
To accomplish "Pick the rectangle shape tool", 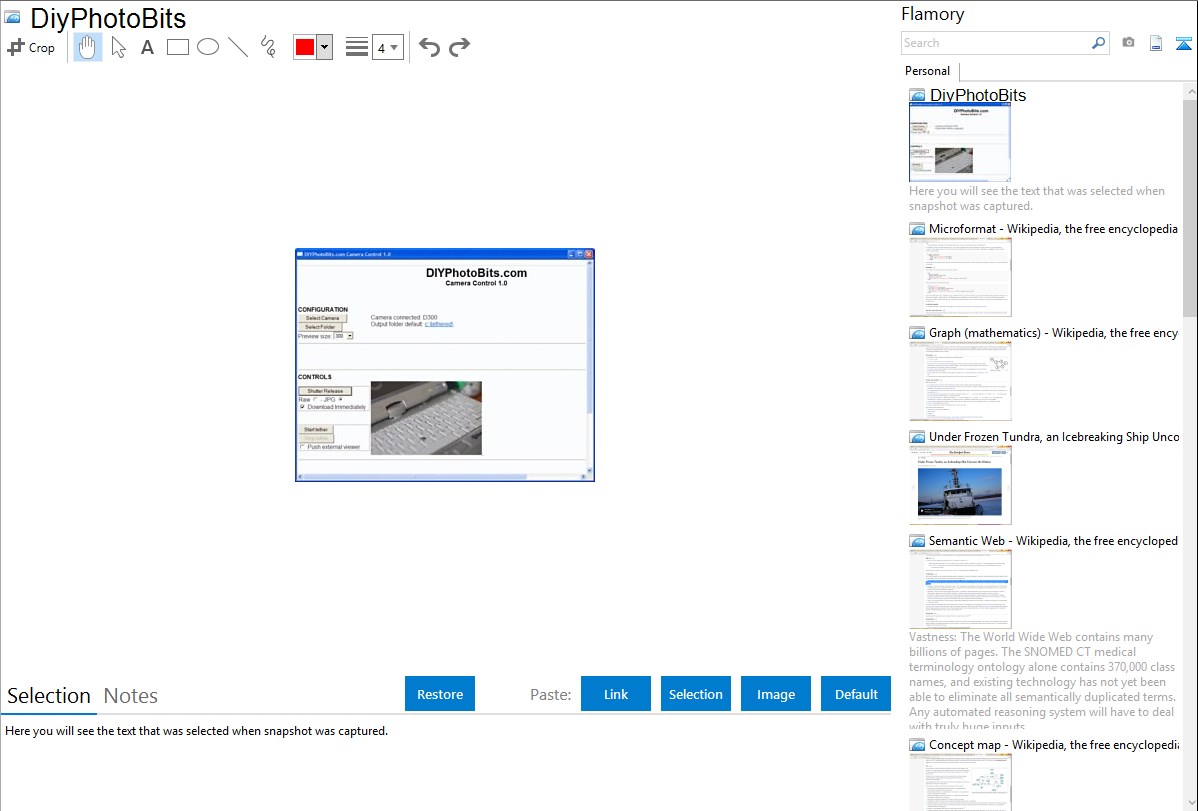I will pyautogui.click(x=177, y=47).
